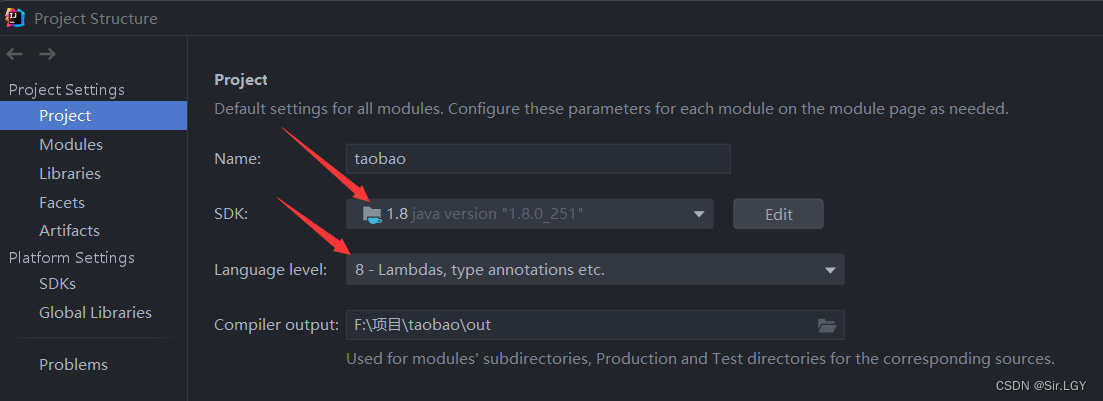Image resolution: width=1103 pixels, height=401 pixels.
Task: Browse compiler output with folder icon
Action: [827, 325]
